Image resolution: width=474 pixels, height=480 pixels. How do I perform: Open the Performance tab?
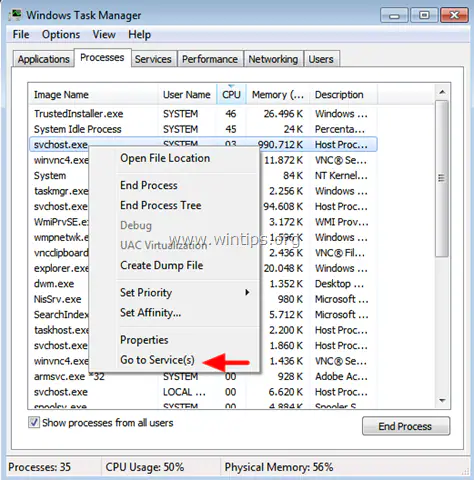click(210, 59)
